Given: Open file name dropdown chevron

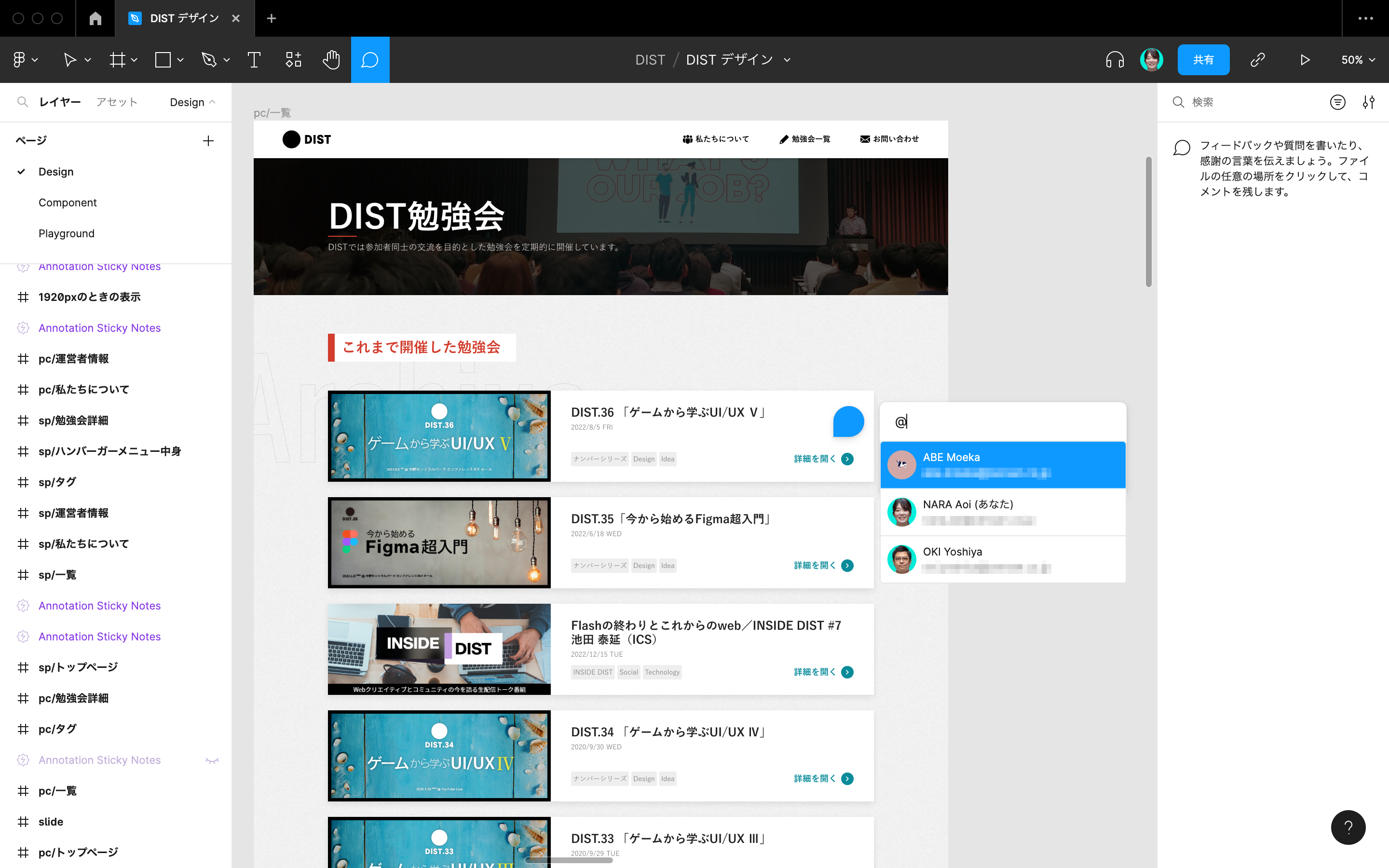Looking at the screenshot, I should point(788,60).
